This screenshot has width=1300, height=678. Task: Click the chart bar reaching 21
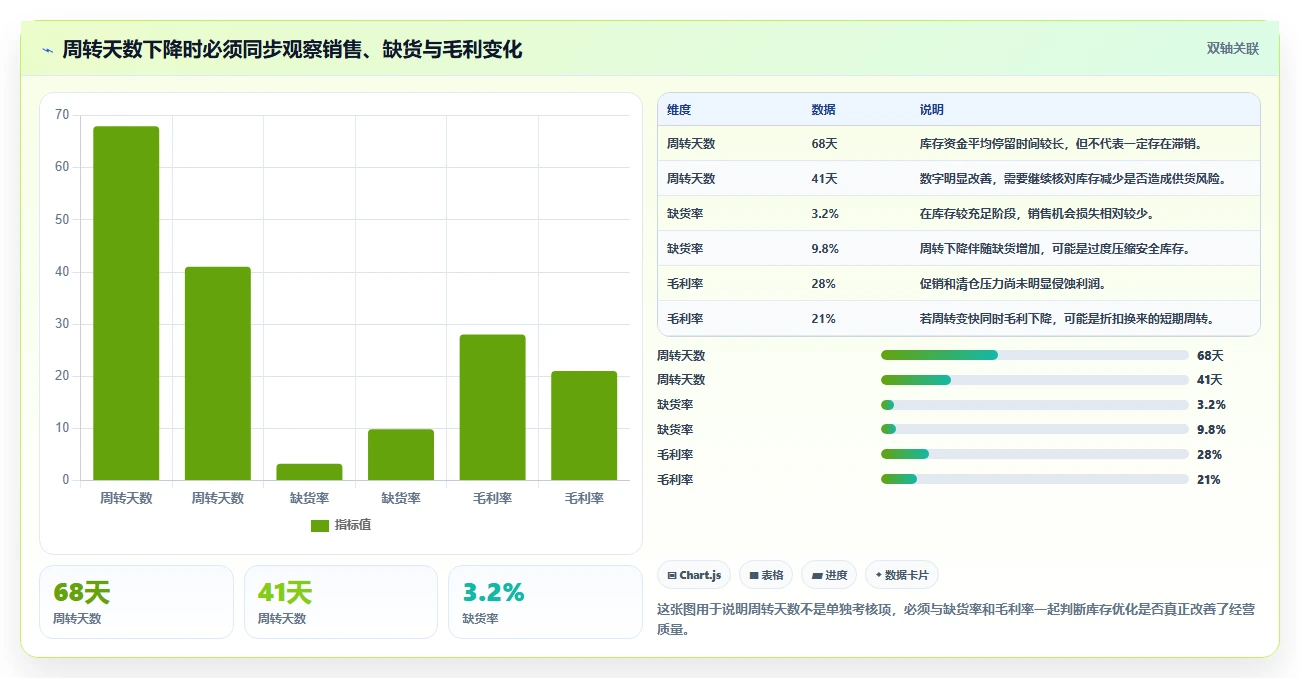584,425
